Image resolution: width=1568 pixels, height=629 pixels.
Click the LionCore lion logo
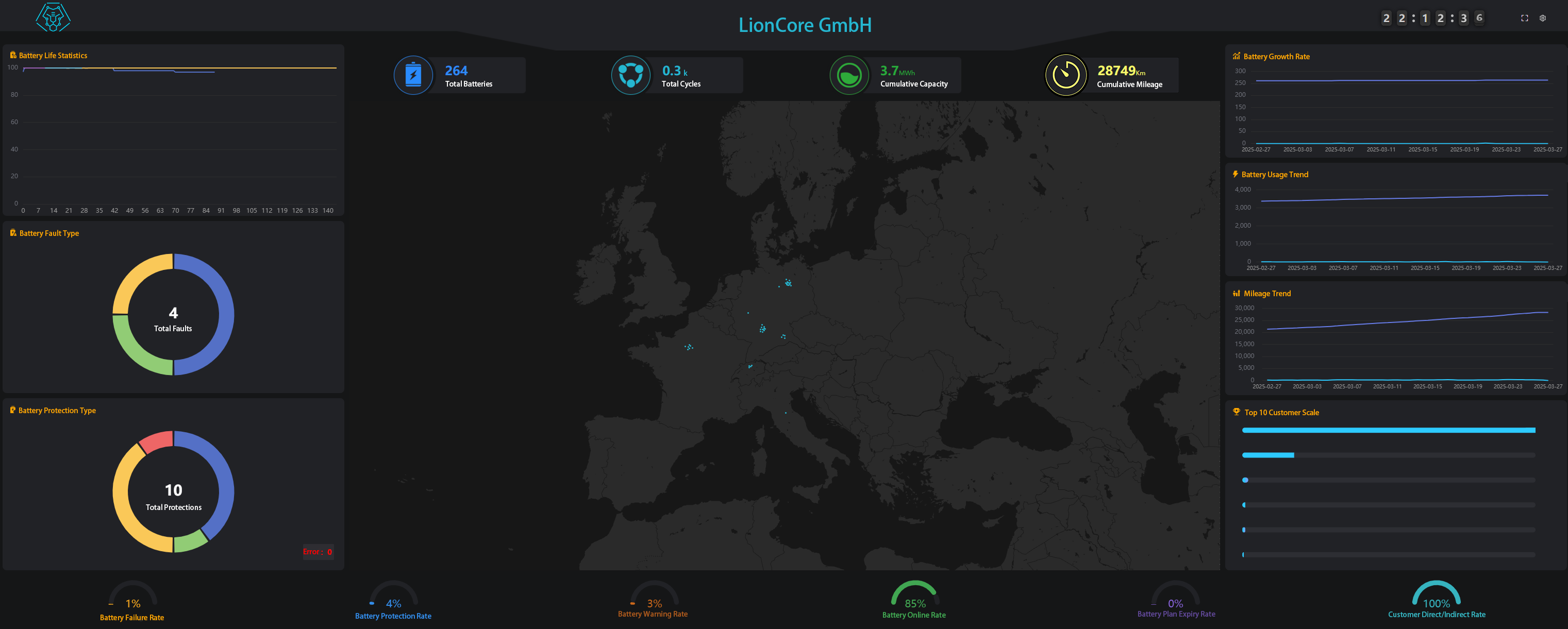[x=53, y=17]
